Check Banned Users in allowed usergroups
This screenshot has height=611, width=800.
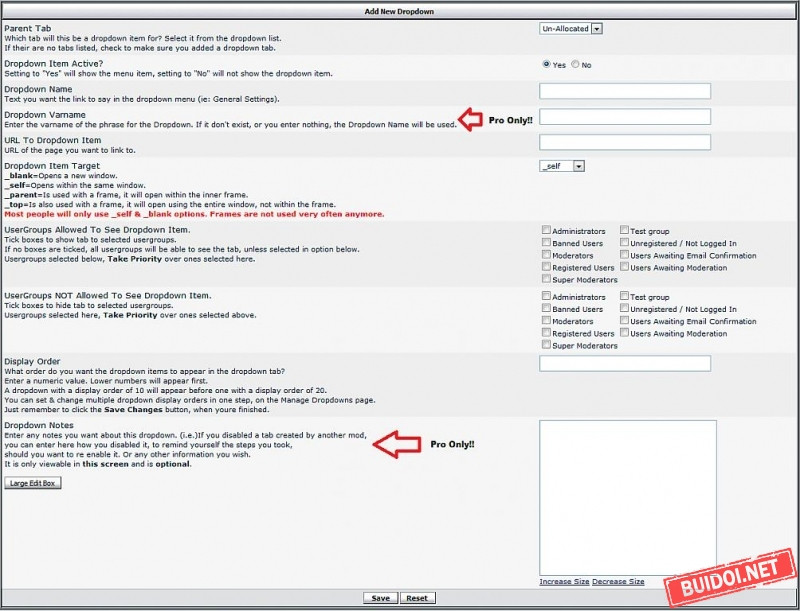[546, 243]
